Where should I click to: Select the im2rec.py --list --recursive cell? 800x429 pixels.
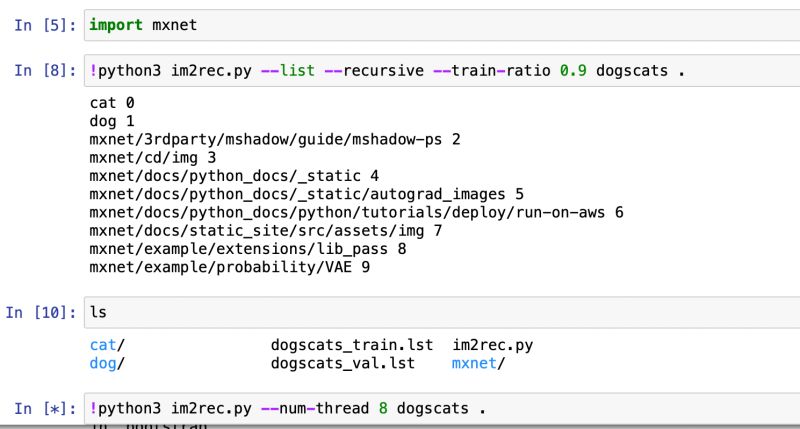(442, 70)
